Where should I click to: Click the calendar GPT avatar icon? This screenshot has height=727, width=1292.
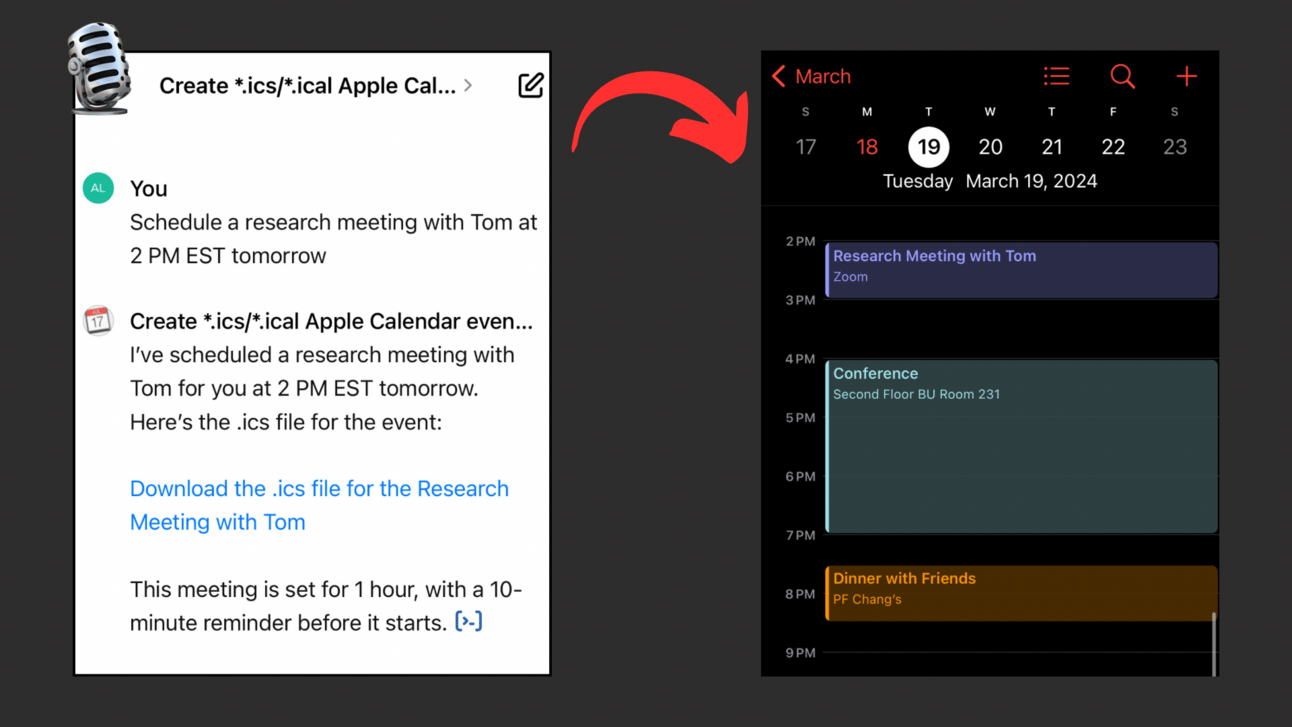point(98,321)
